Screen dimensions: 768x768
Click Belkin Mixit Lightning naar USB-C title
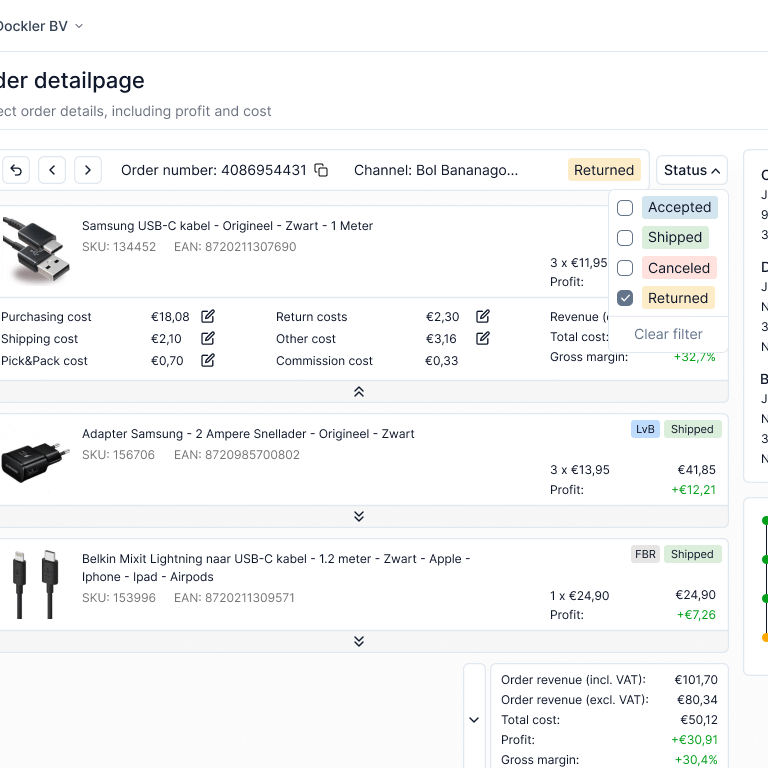pos(276,568)
